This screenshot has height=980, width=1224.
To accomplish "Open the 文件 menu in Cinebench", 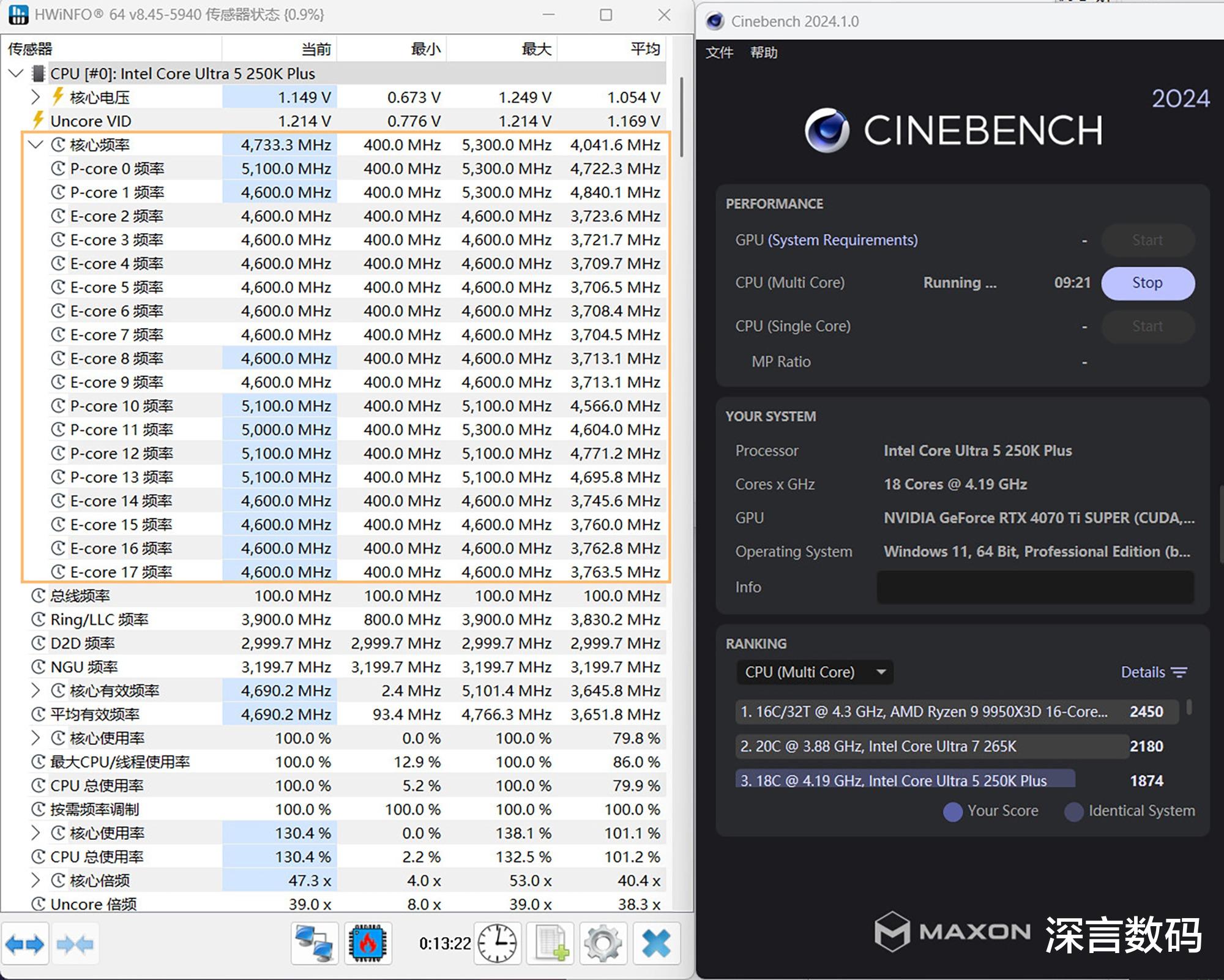I will coord(719,53).
